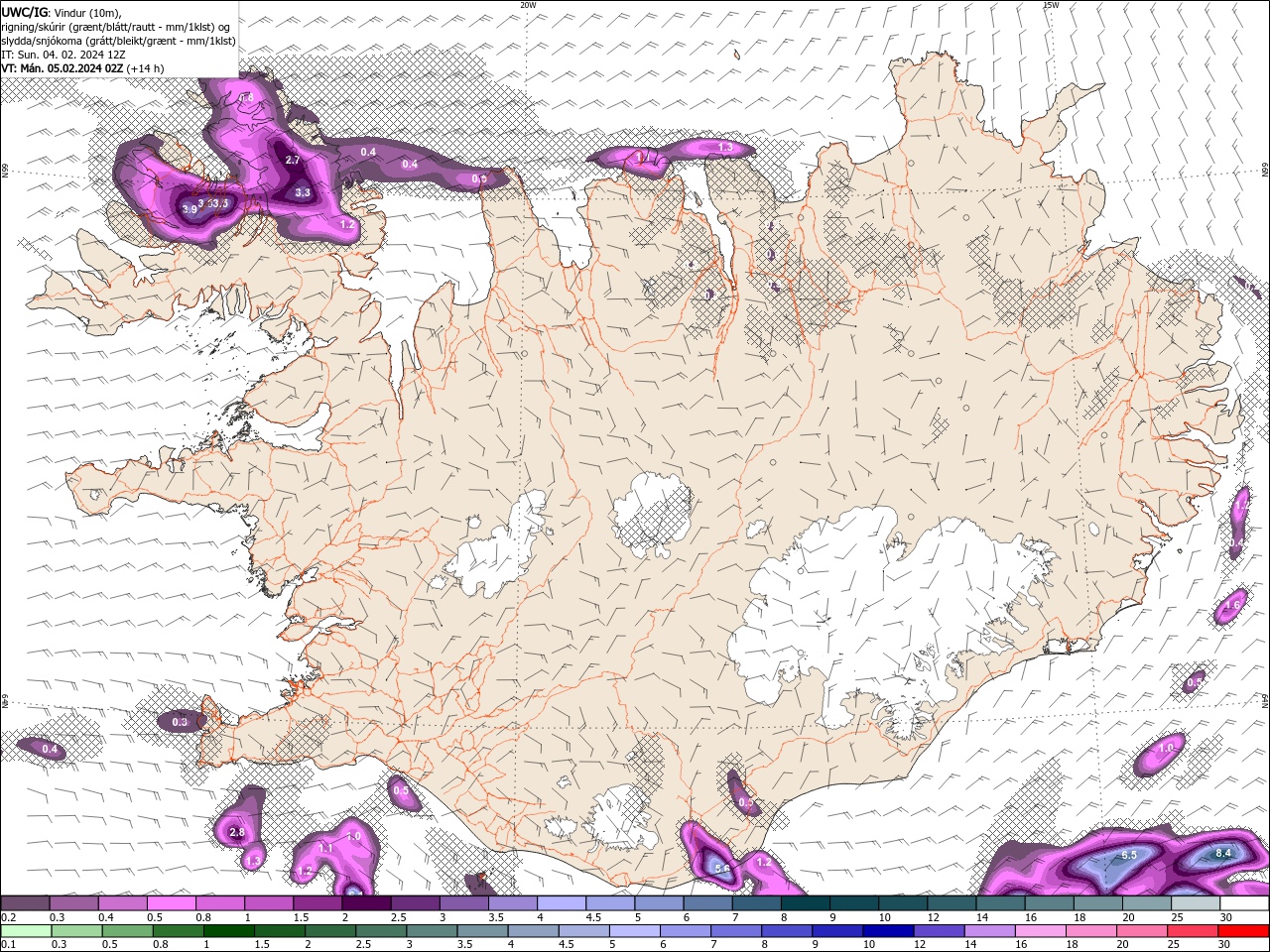The width and height of the screenshot is (1270, 952).
Task: Click the 3.9 precipitation value in the Westfjords
Action: coord(190,209)
